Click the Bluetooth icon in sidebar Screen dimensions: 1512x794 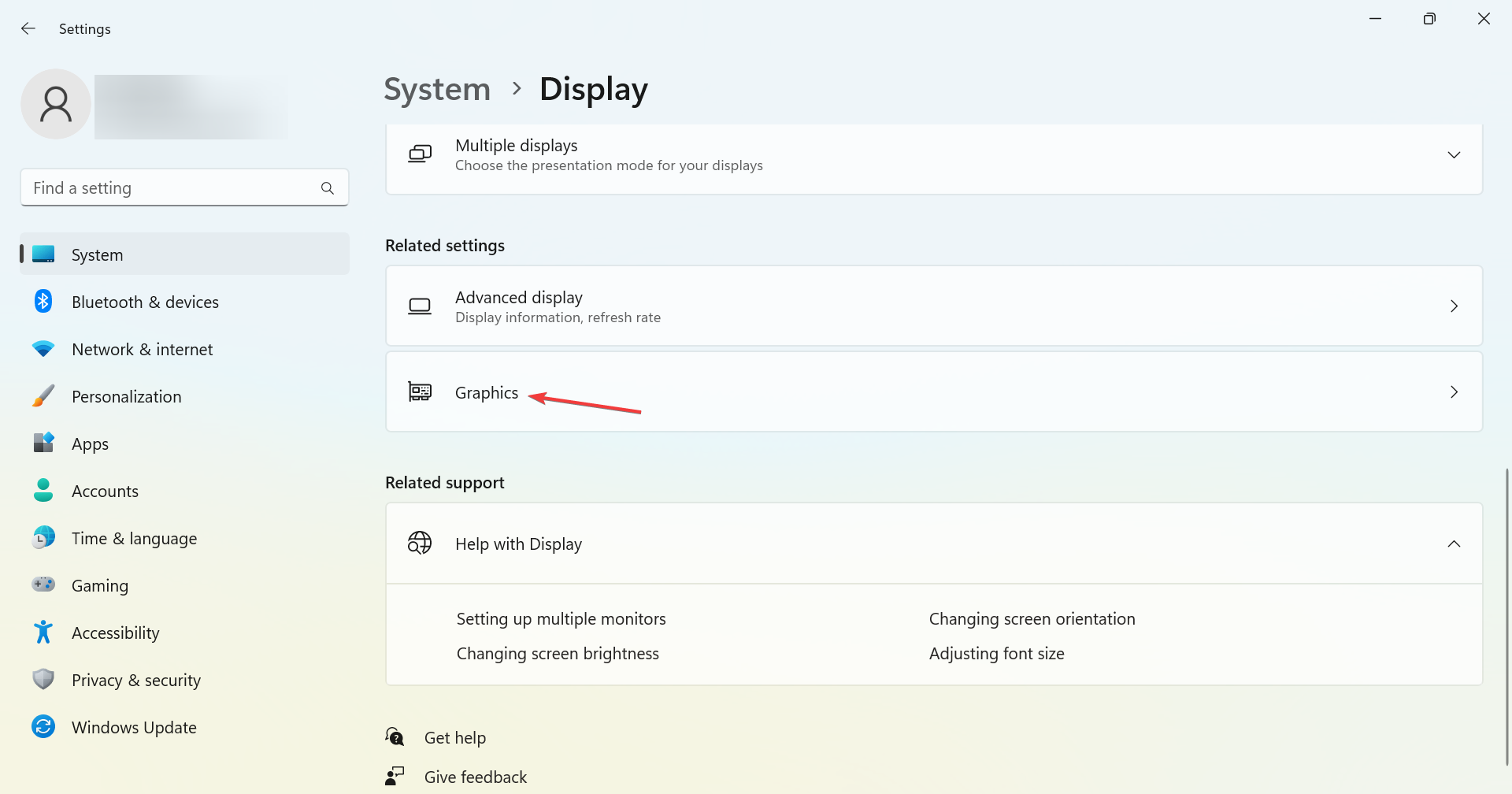43,302
